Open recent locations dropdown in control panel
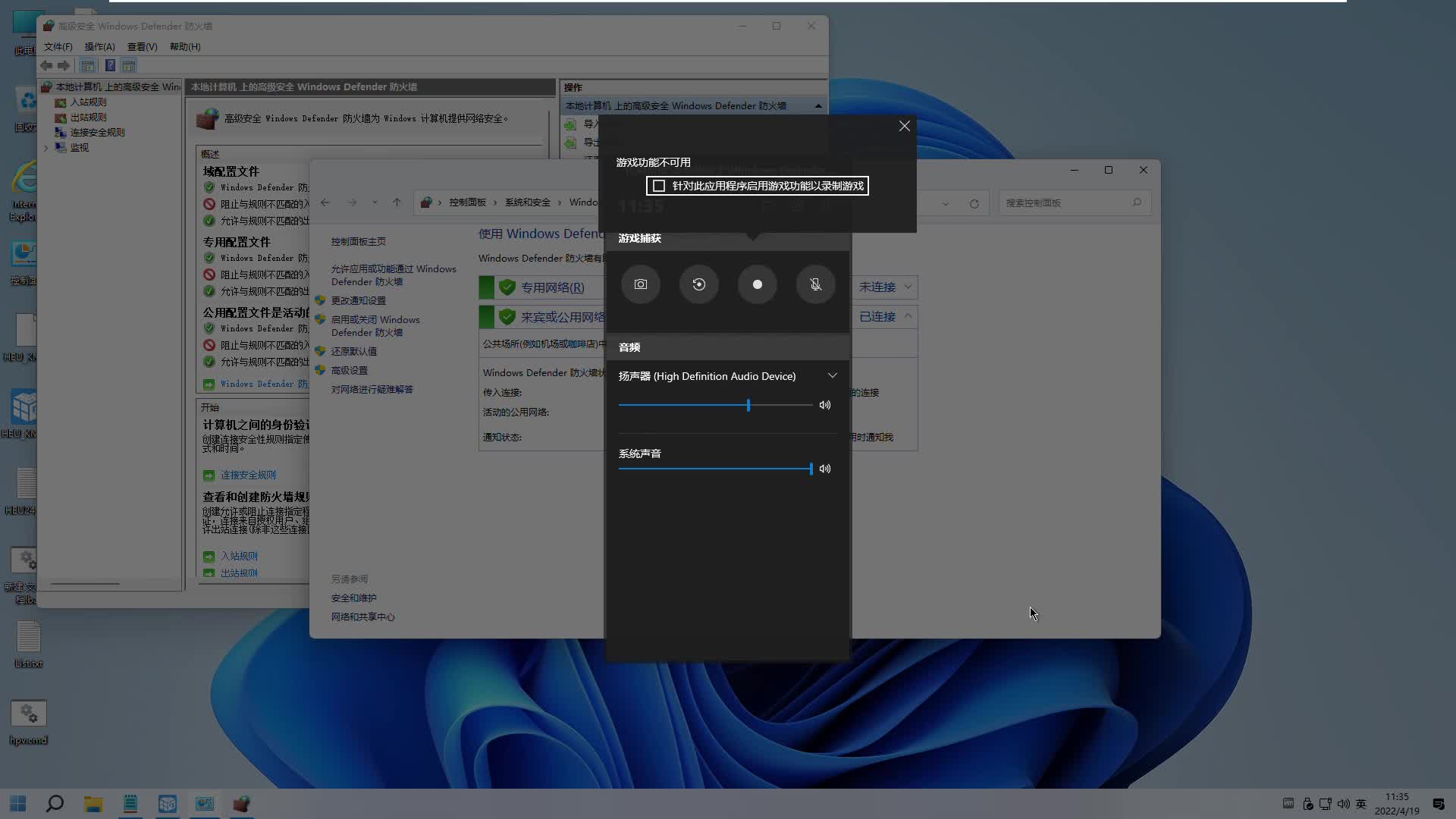Image resolution: width=1456 pixels, height=819 pixels. tap(375, 202)
